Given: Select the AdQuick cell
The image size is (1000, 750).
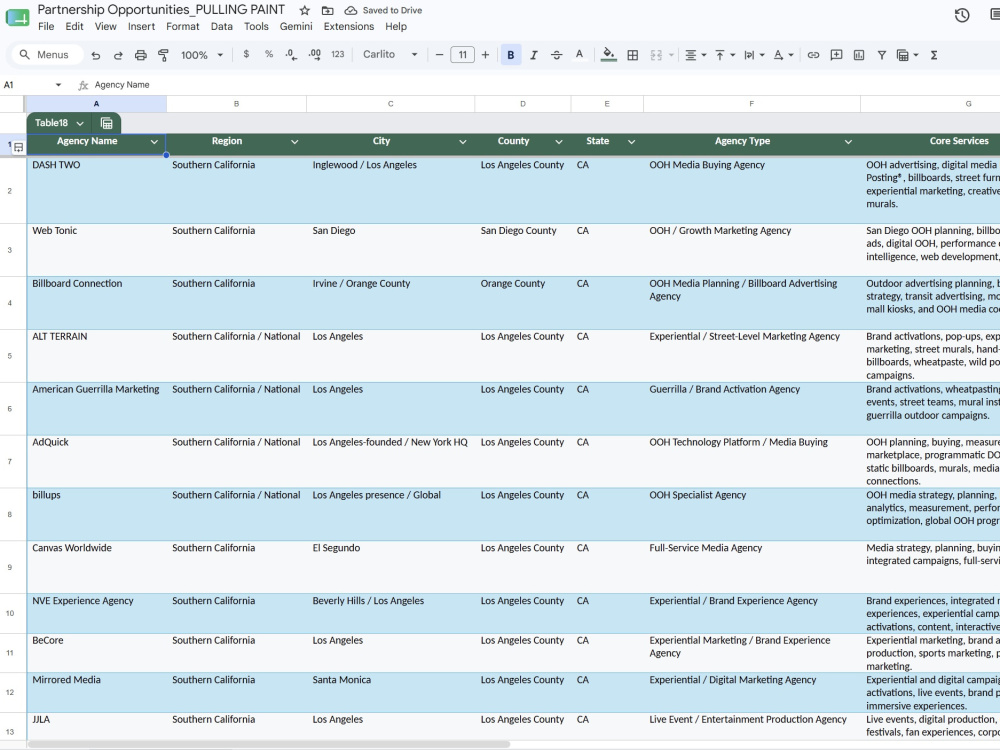Looking at the screenshot, I should click(96, 462).
